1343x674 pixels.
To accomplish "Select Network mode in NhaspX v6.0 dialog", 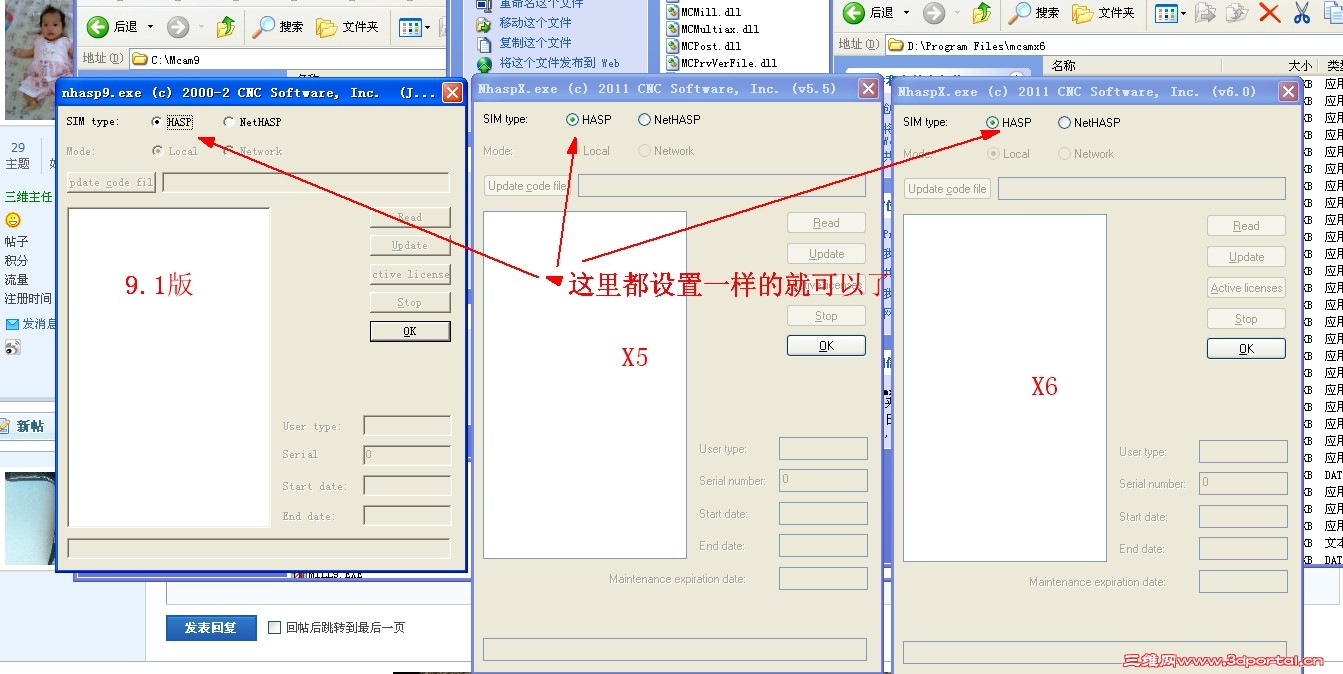I will coord(1064,154).
